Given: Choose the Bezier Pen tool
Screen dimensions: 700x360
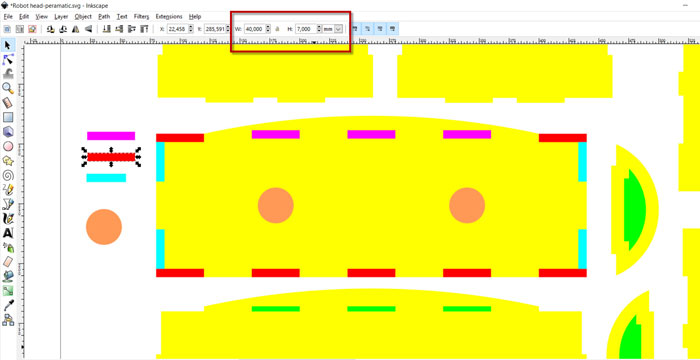Looking at the screenshot, I should point(8,204).
